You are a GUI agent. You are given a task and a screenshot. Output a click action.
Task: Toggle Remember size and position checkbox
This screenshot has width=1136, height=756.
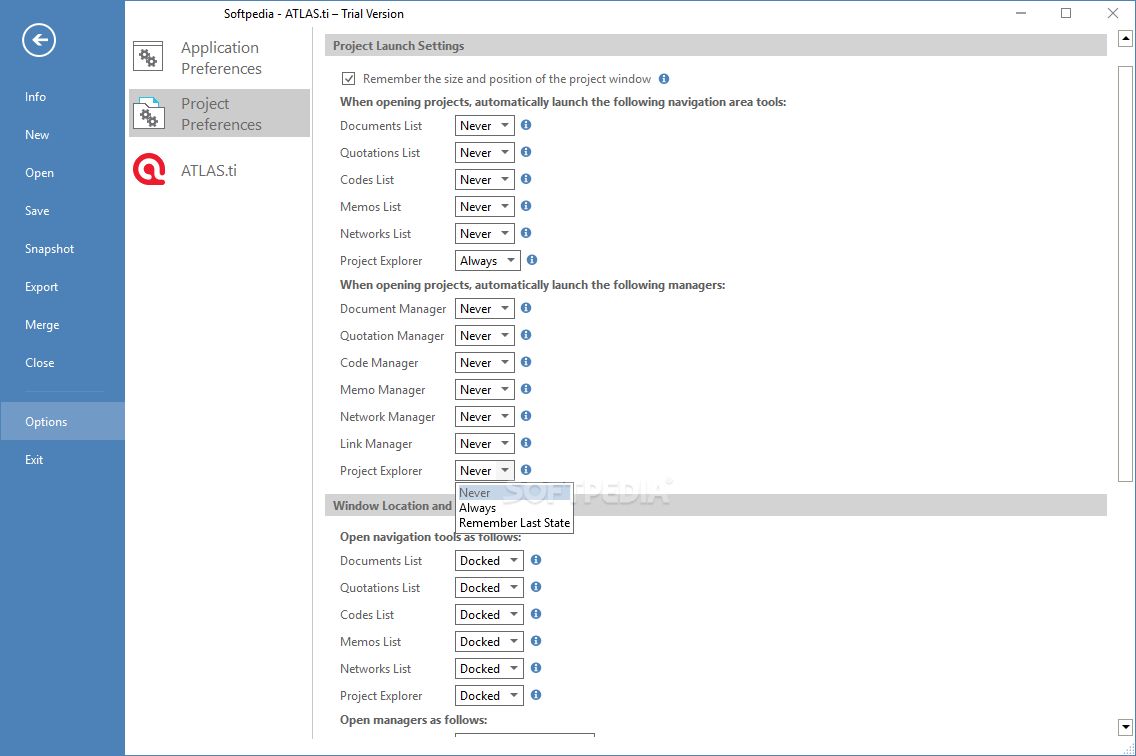point(348,78)
